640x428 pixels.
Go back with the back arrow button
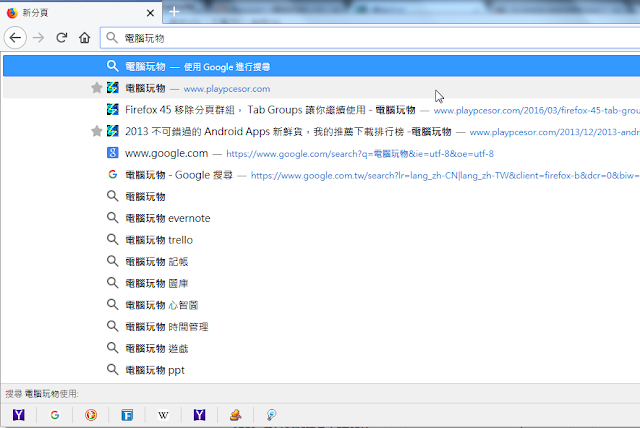point(15,38)
